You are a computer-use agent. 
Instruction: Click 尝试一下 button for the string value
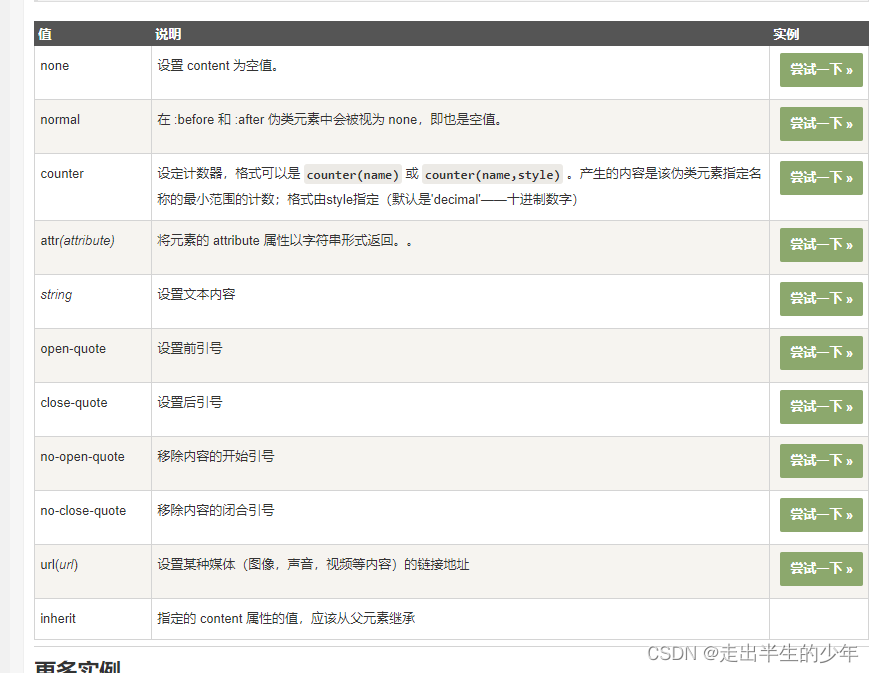pyautogui.click(x=820, y=299)
